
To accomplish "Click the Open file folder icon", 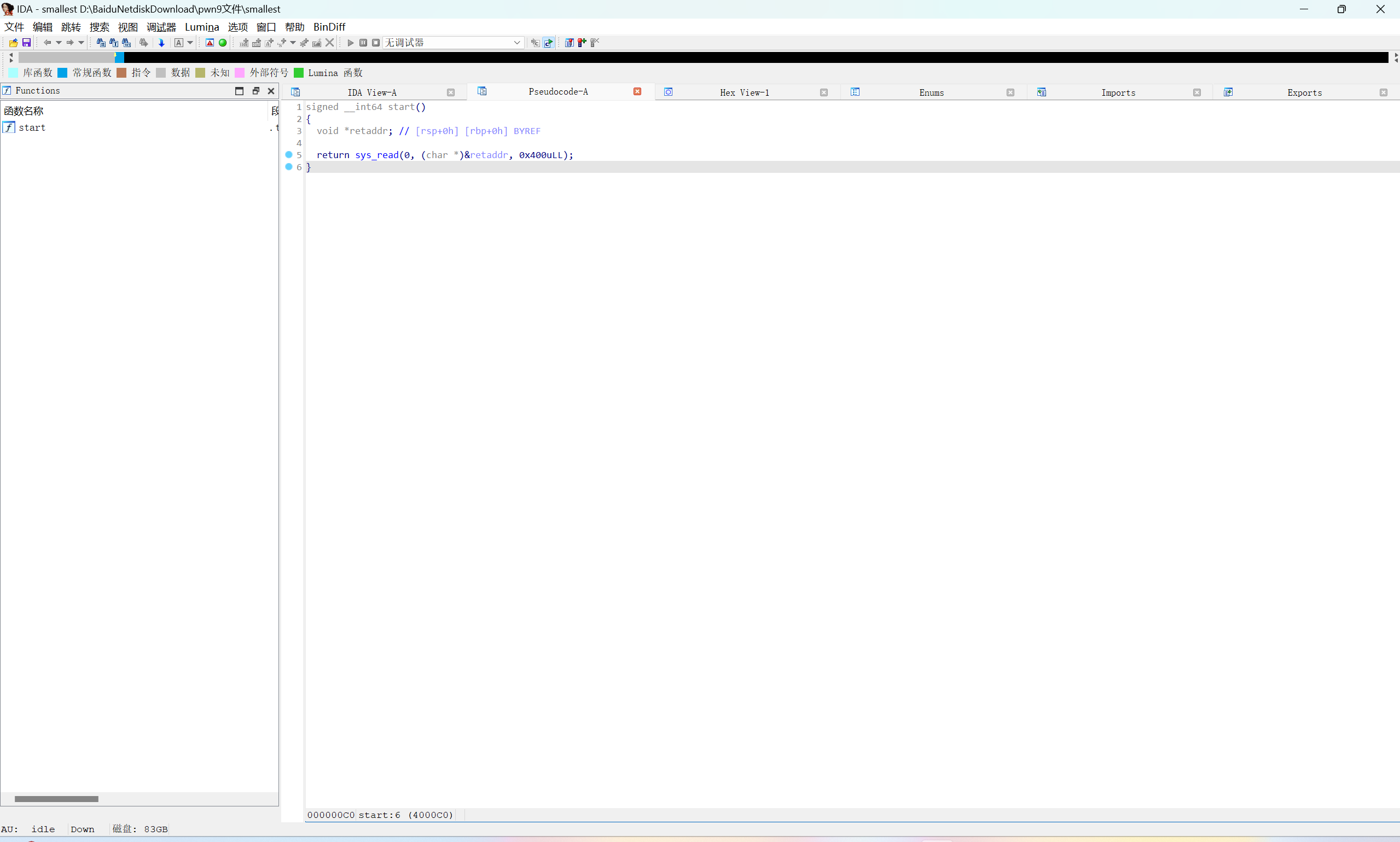I will pyautogui.click(x=13, y=43).
